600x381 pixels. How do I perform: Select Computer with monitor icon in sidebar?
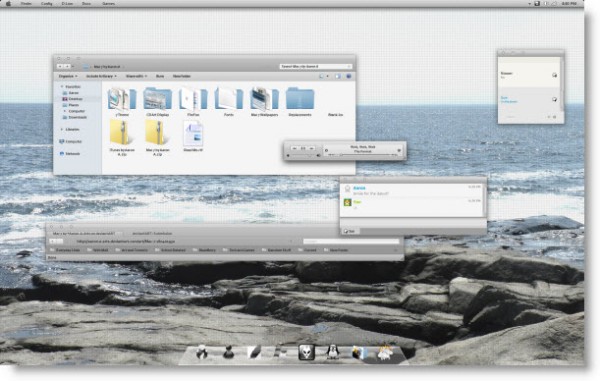click(71, 142)
